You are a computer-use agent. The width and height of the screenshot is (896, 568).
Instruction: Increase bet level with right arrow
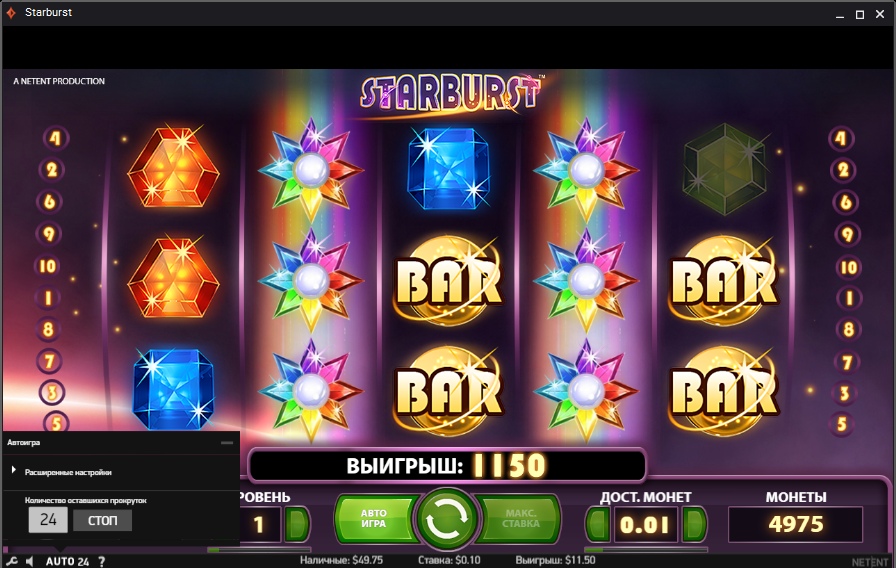297,523
